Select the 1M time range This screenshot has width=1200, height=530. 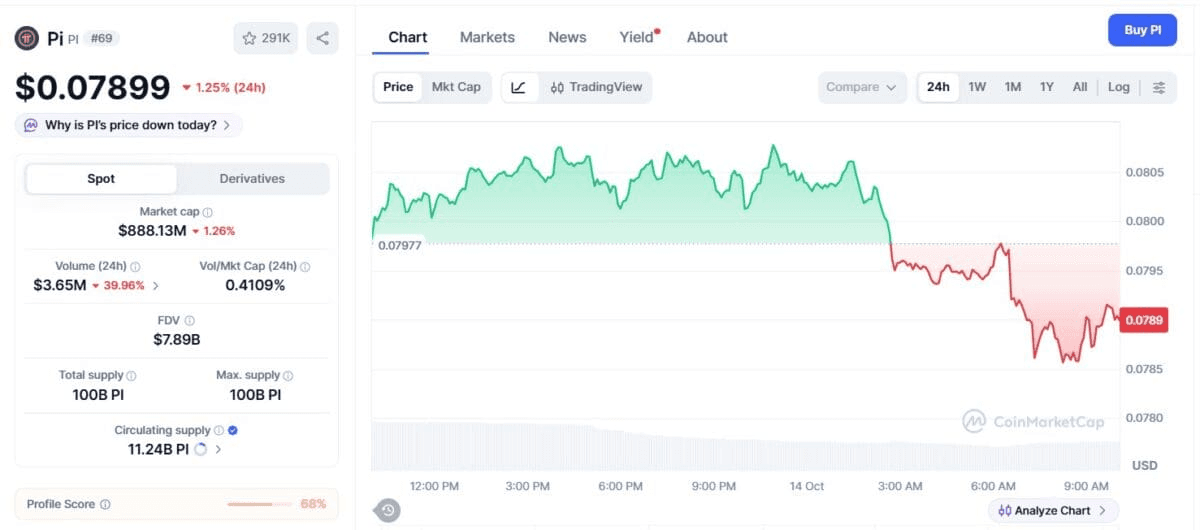point(1013,87)
